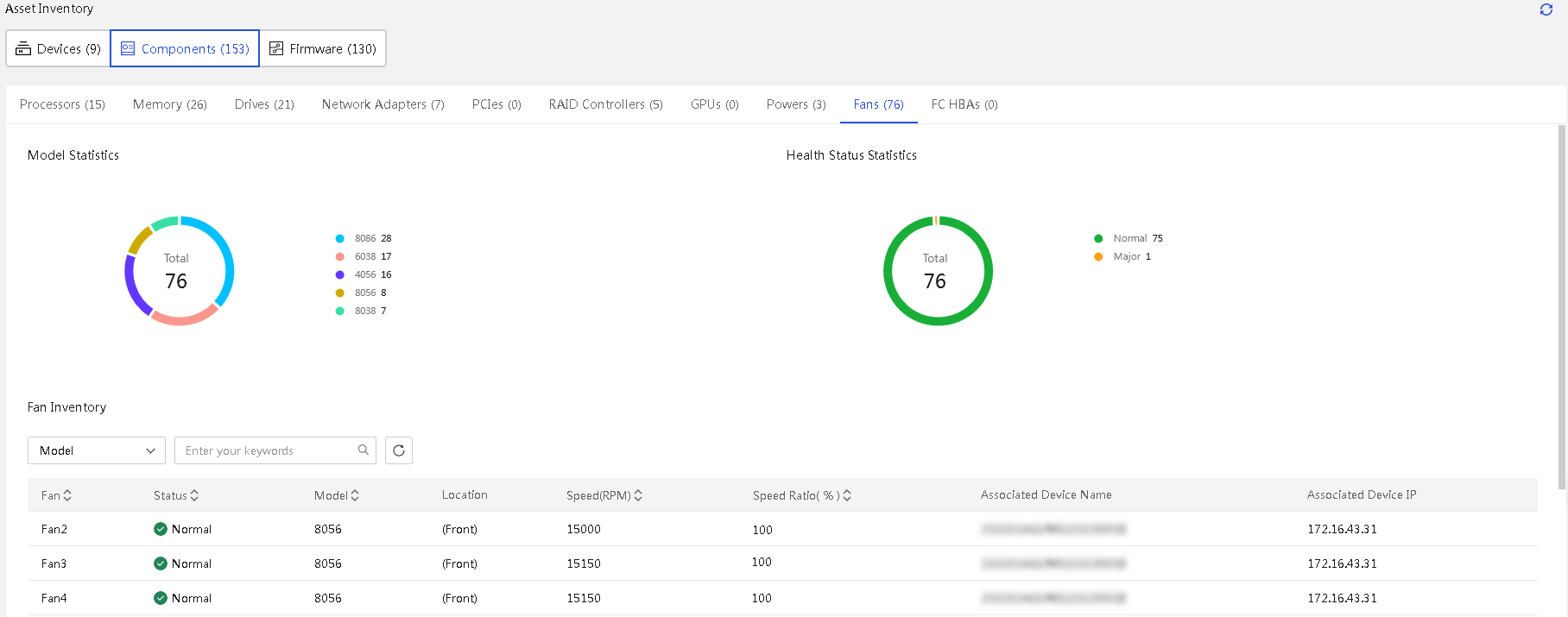
Task: Open the FC HBAs (0) tab
Action: click(x=964, y=104)
